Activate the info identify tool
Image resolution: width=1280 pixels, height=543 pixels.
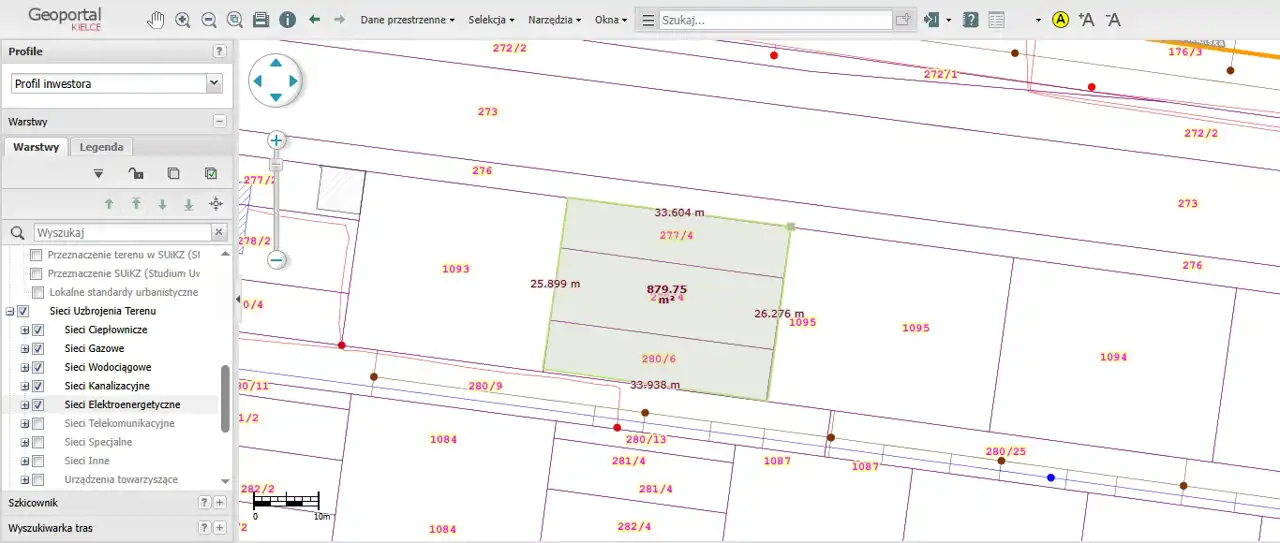point(287,20)
